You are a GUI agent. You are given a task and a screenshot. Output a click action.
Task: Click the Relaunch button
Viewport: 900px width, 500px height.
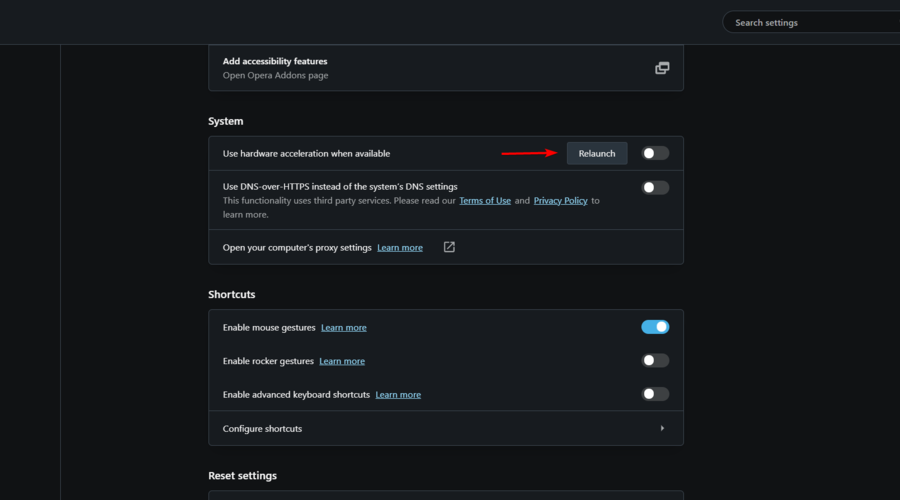tap(597, 153)
